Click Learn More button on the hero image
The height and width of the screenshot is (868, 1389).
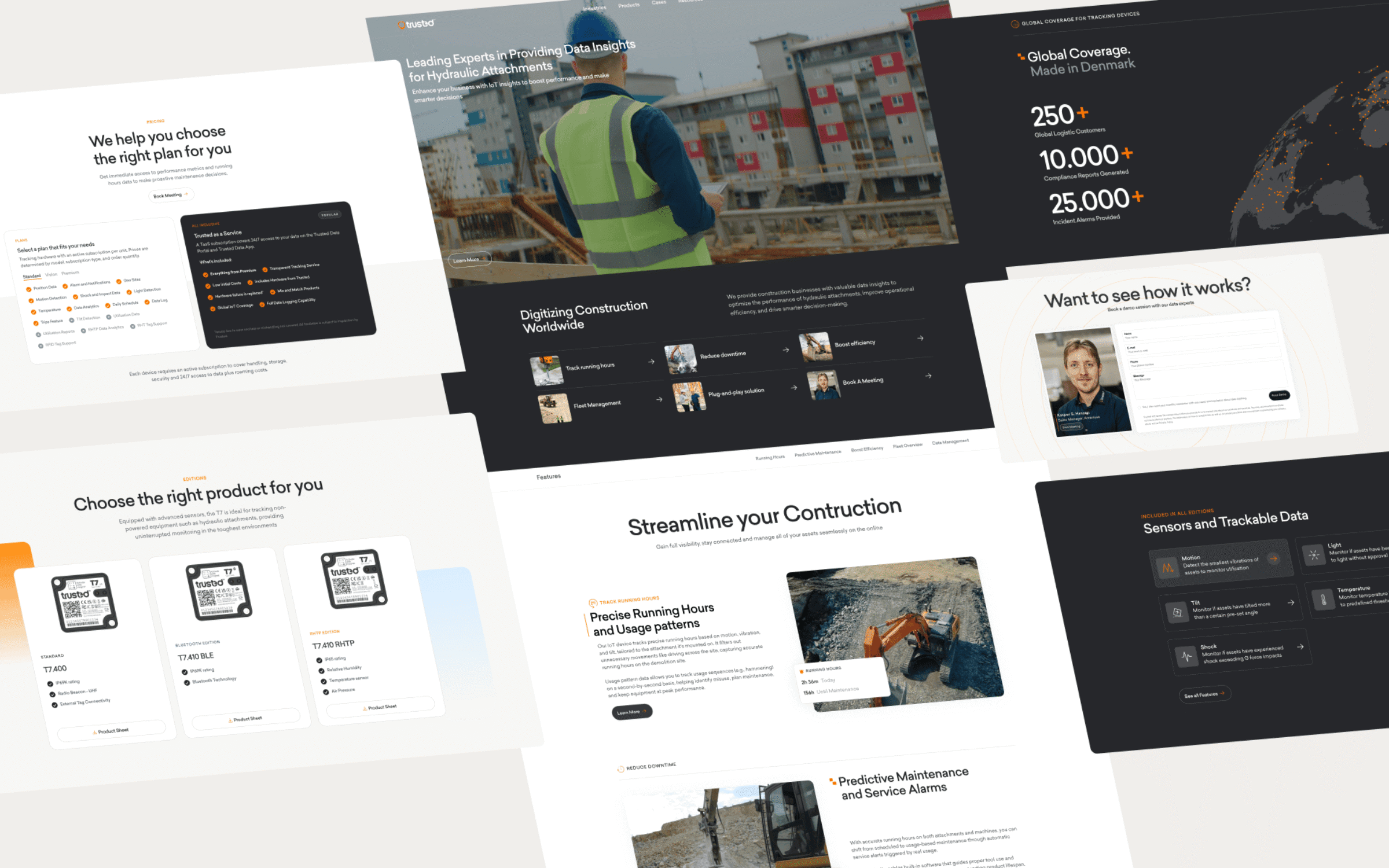[469, 259]
